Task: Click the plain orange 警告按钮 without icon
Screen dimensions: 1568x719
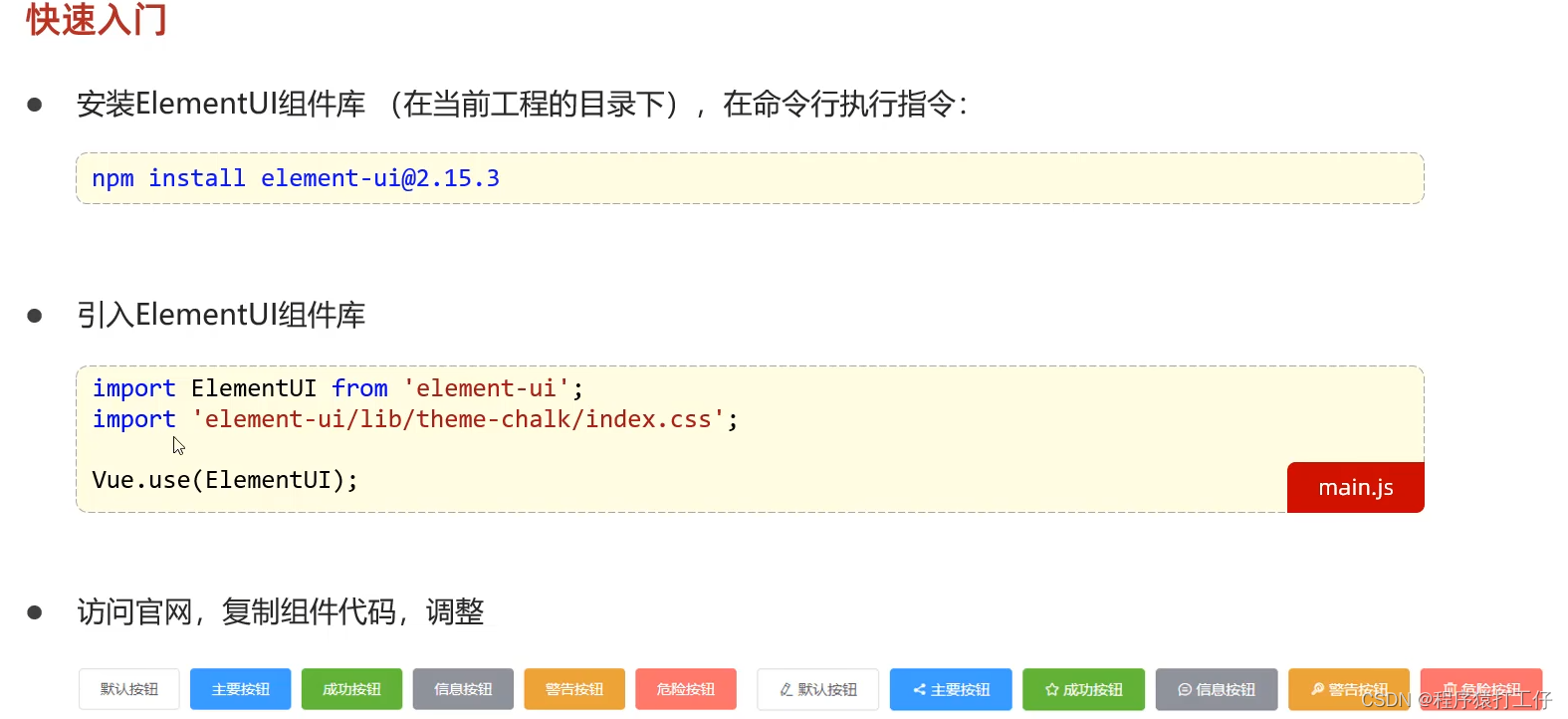Action: click(574, 689)
